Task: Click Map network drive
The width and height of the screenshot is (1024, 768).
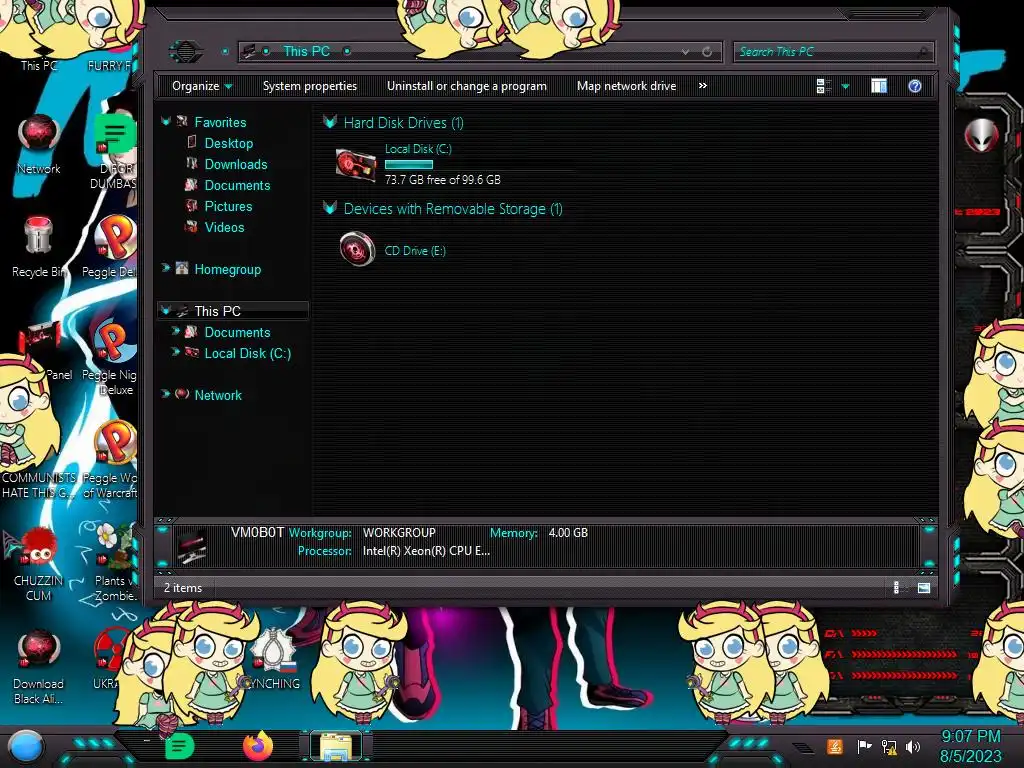Action: point(626,86)
